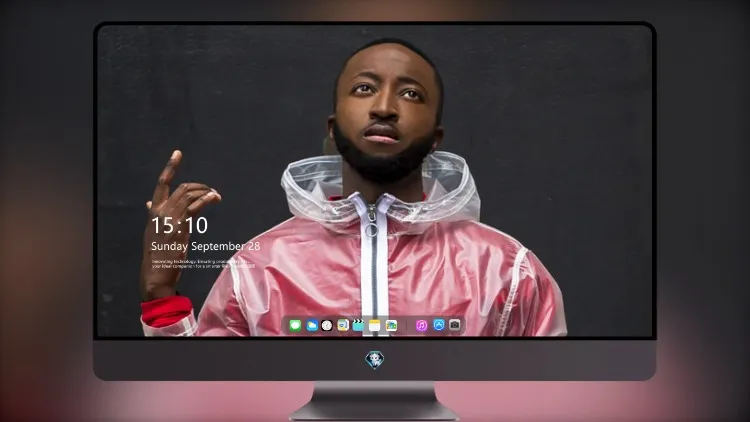This screenshot has width=750, height=422.
Task: Open the Camera app in dock
Action: pyautogui.click(x=455, y=325)
